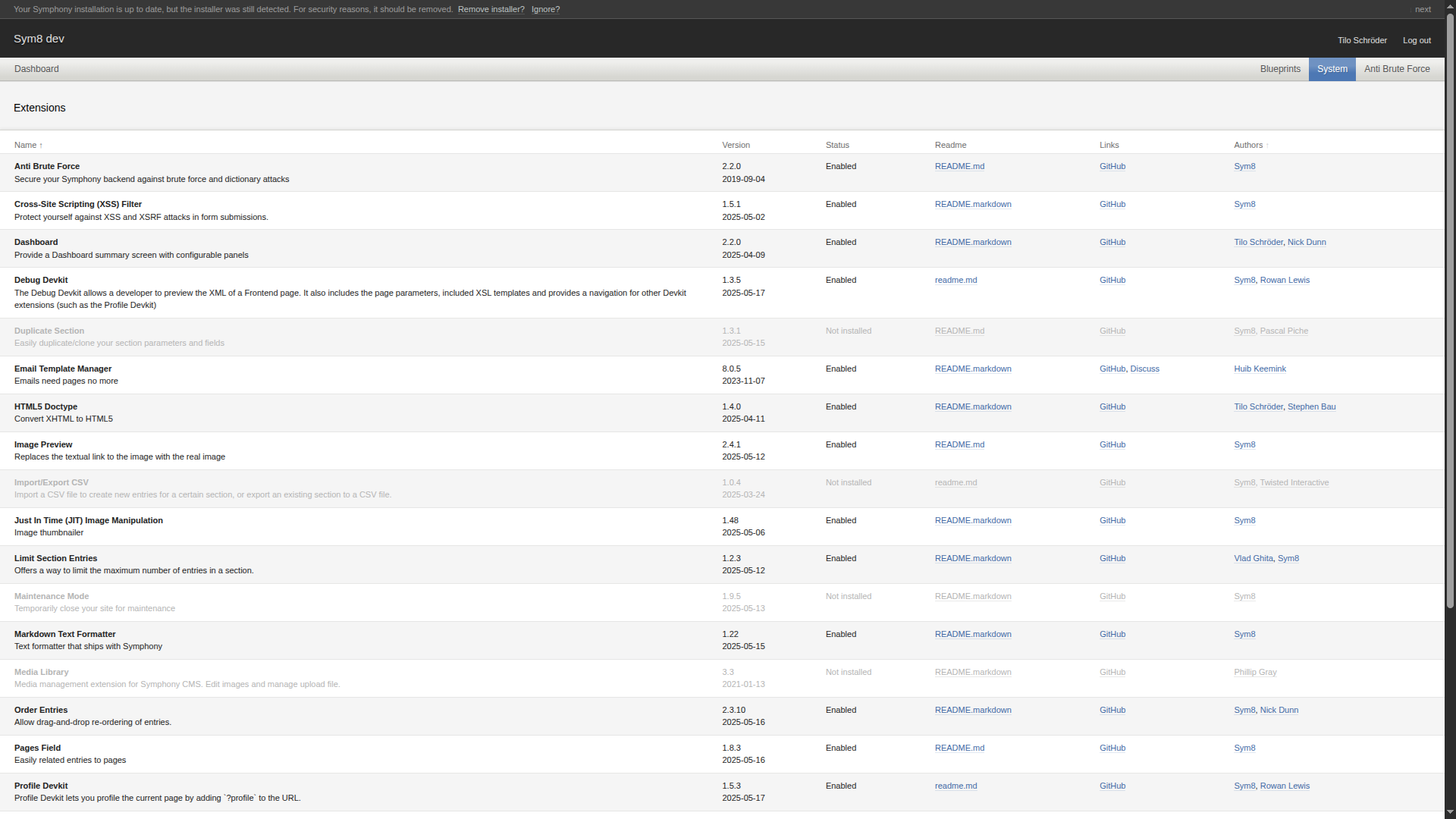Open the Blueprints menu
Image resolution: width=1456 pixels, height=819 pixels.
(1280, 69)
